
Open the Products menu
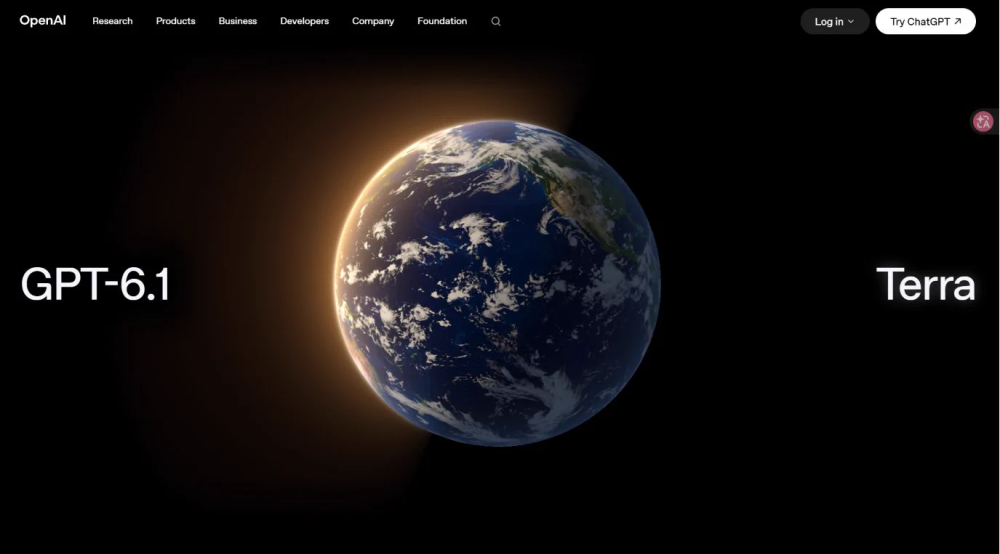[x=175, y=21]
